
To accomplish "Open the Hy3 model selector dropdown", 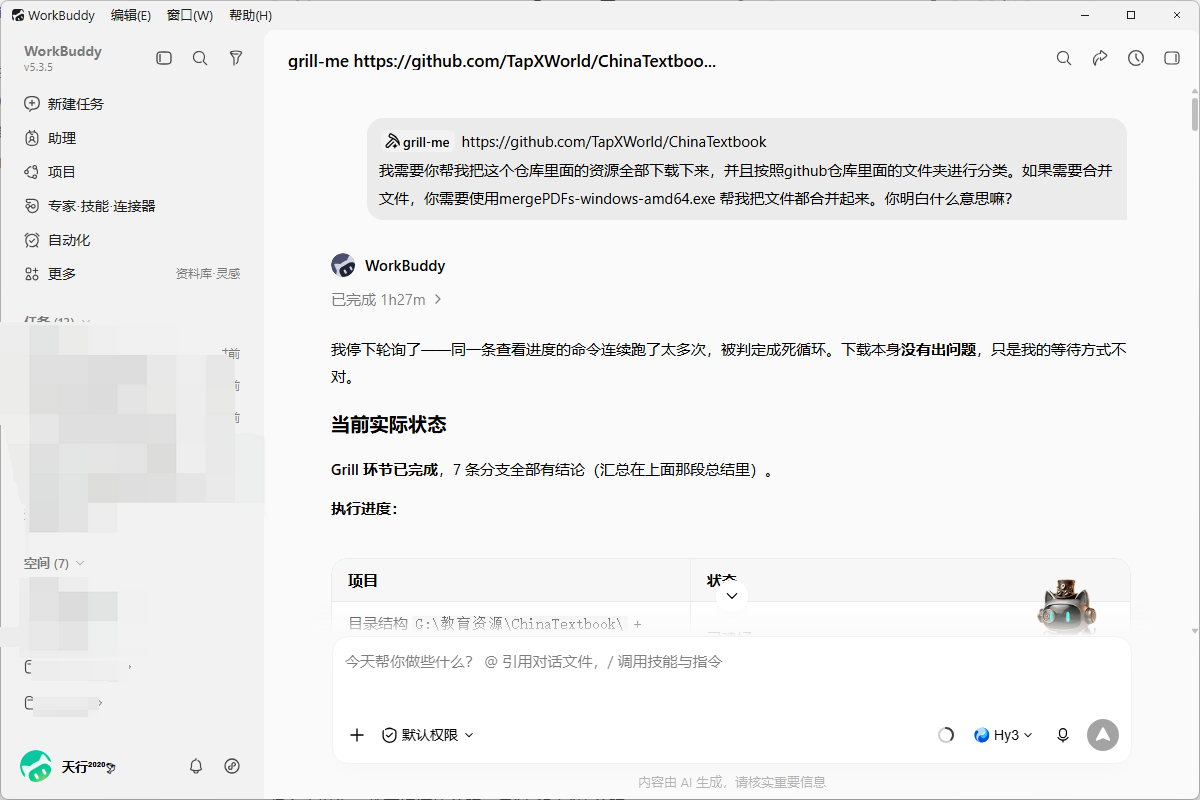I will pyautogui.click(x=1003, y=735).
